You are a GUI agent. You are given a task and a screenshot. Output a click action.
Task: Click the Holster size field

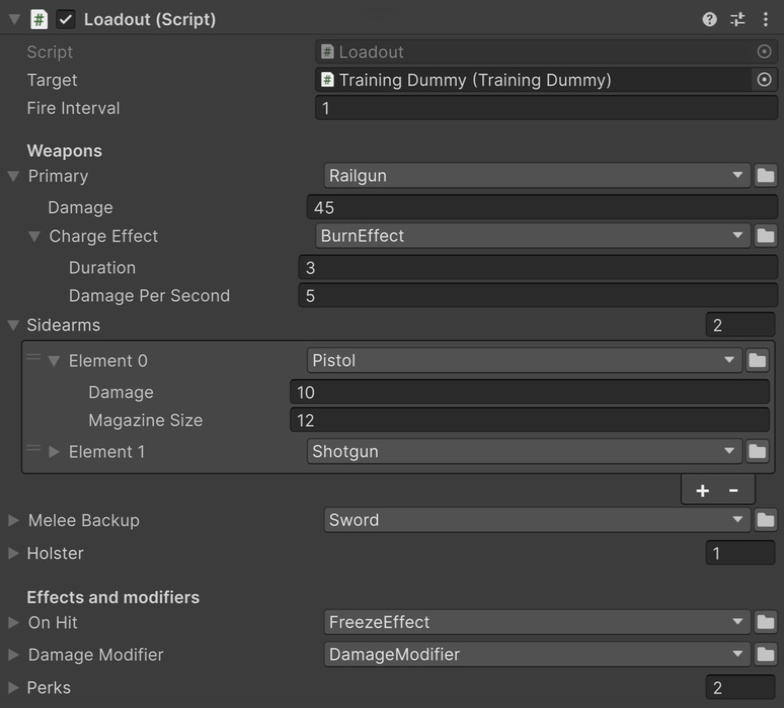point(740,553)
